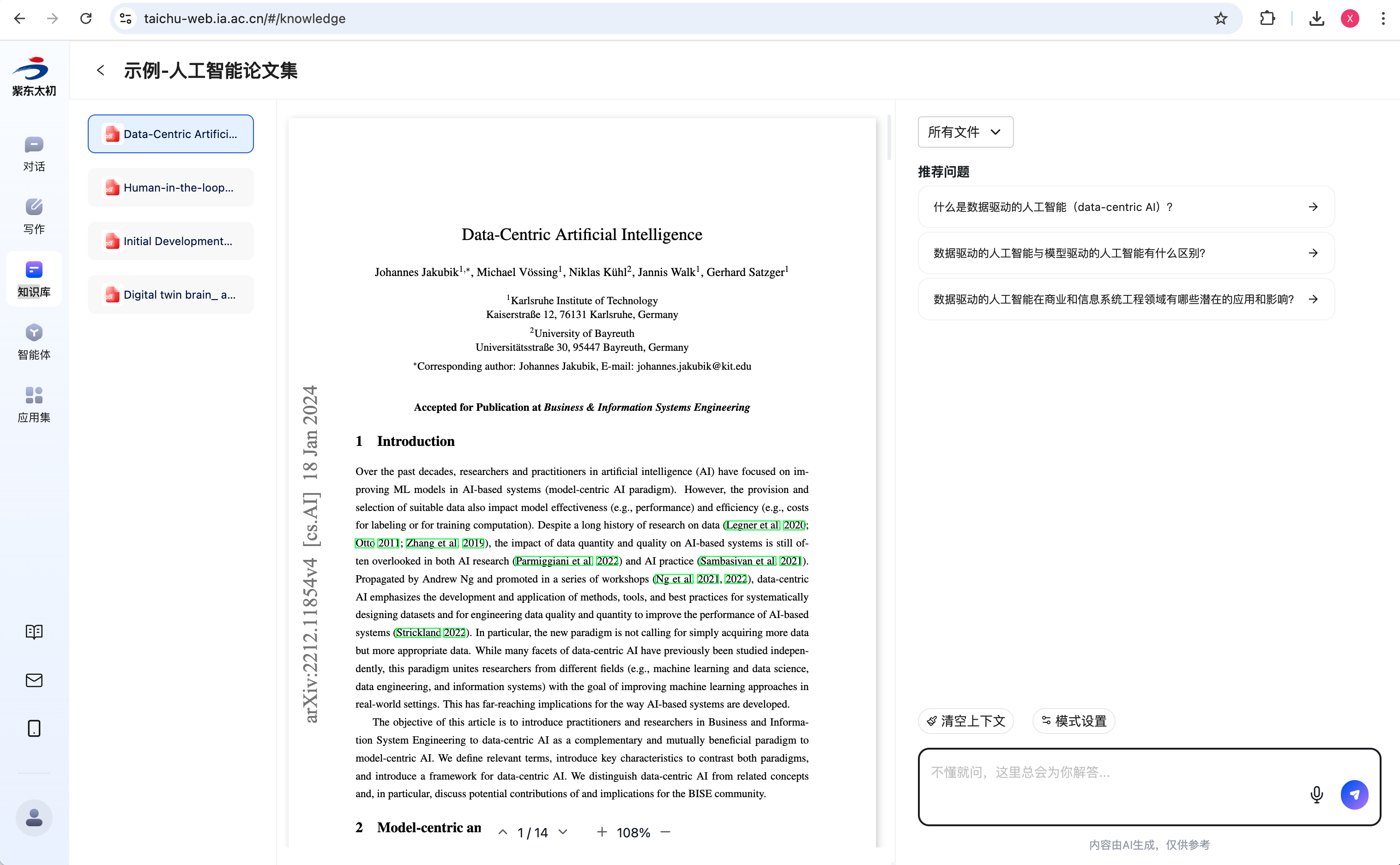Zoom out PDF with minus button
The width and height of the screenshot is (1400, 865).
[x=665, y=832]
